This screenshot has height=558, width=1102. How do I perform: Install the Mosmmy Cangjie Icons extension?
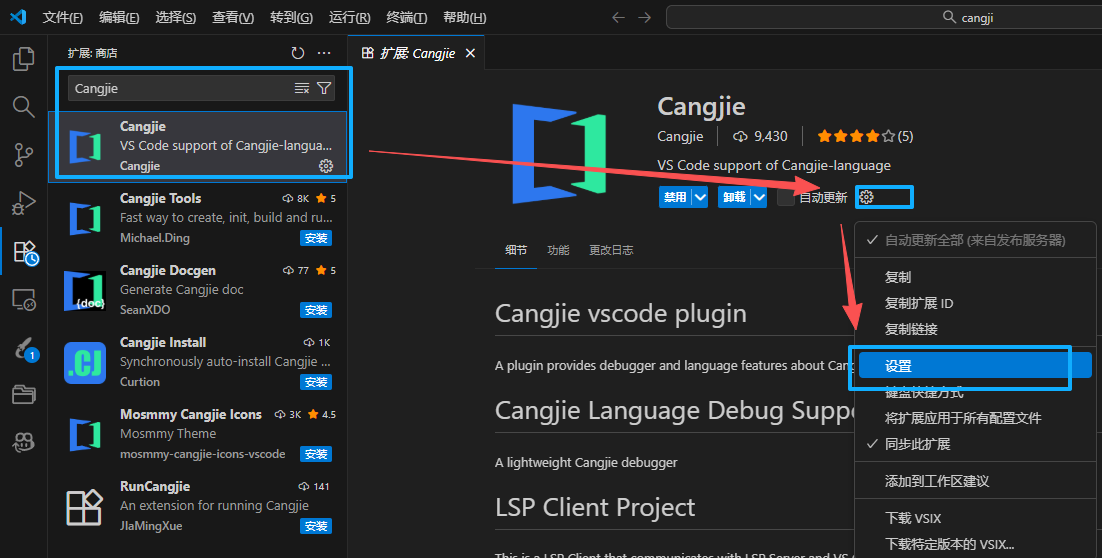316,454
